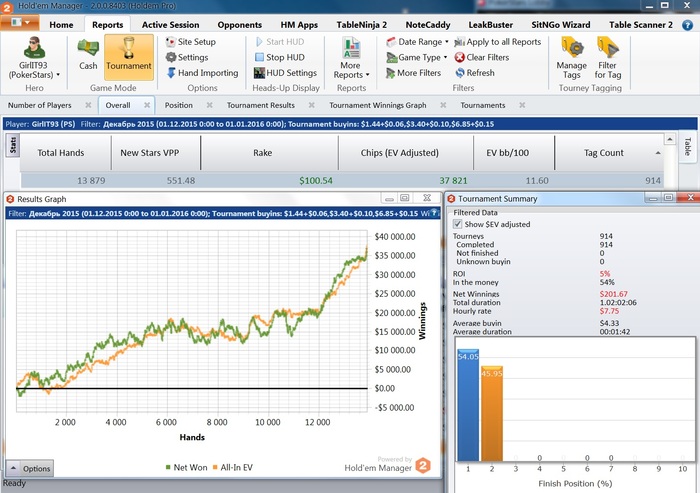Open More Filters
Screen dimensions: 700x493
(x=413, y=73)
